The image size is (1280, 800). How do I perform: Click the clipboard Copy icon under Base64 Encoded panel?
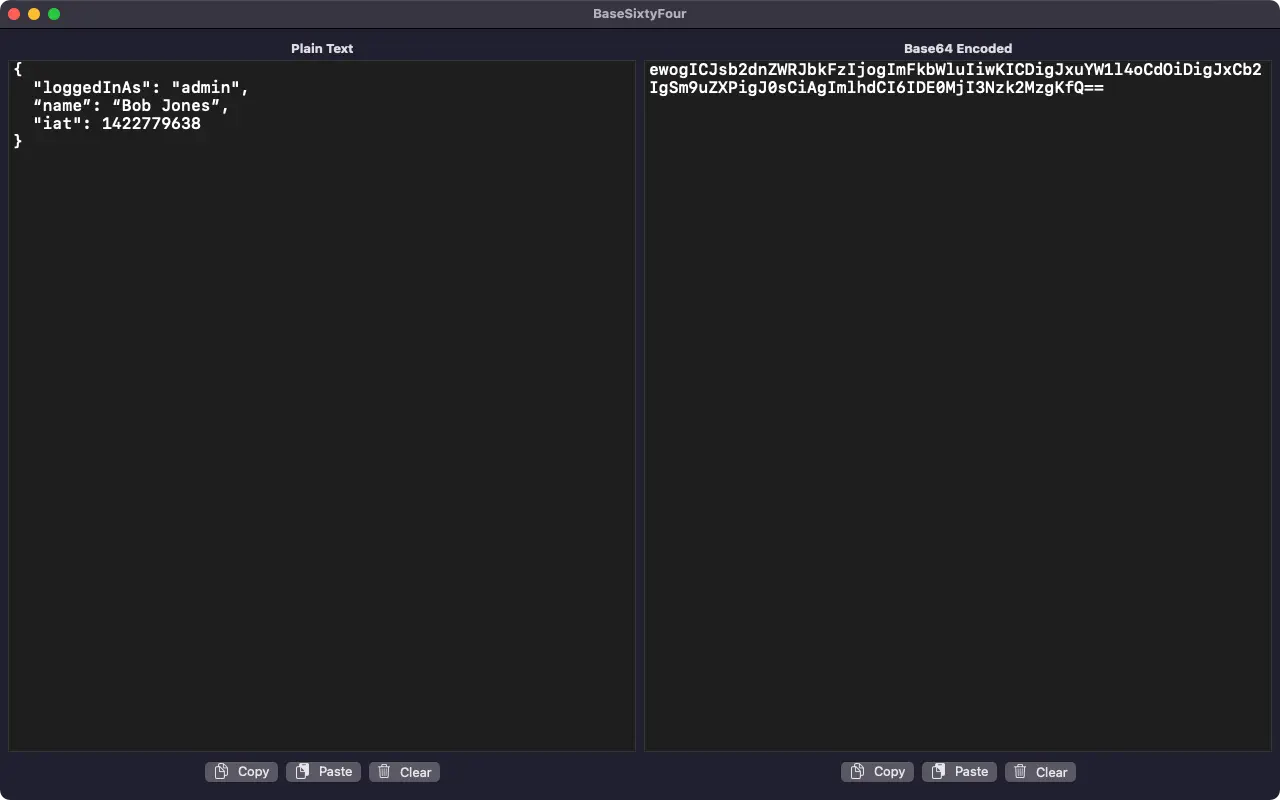857,771
